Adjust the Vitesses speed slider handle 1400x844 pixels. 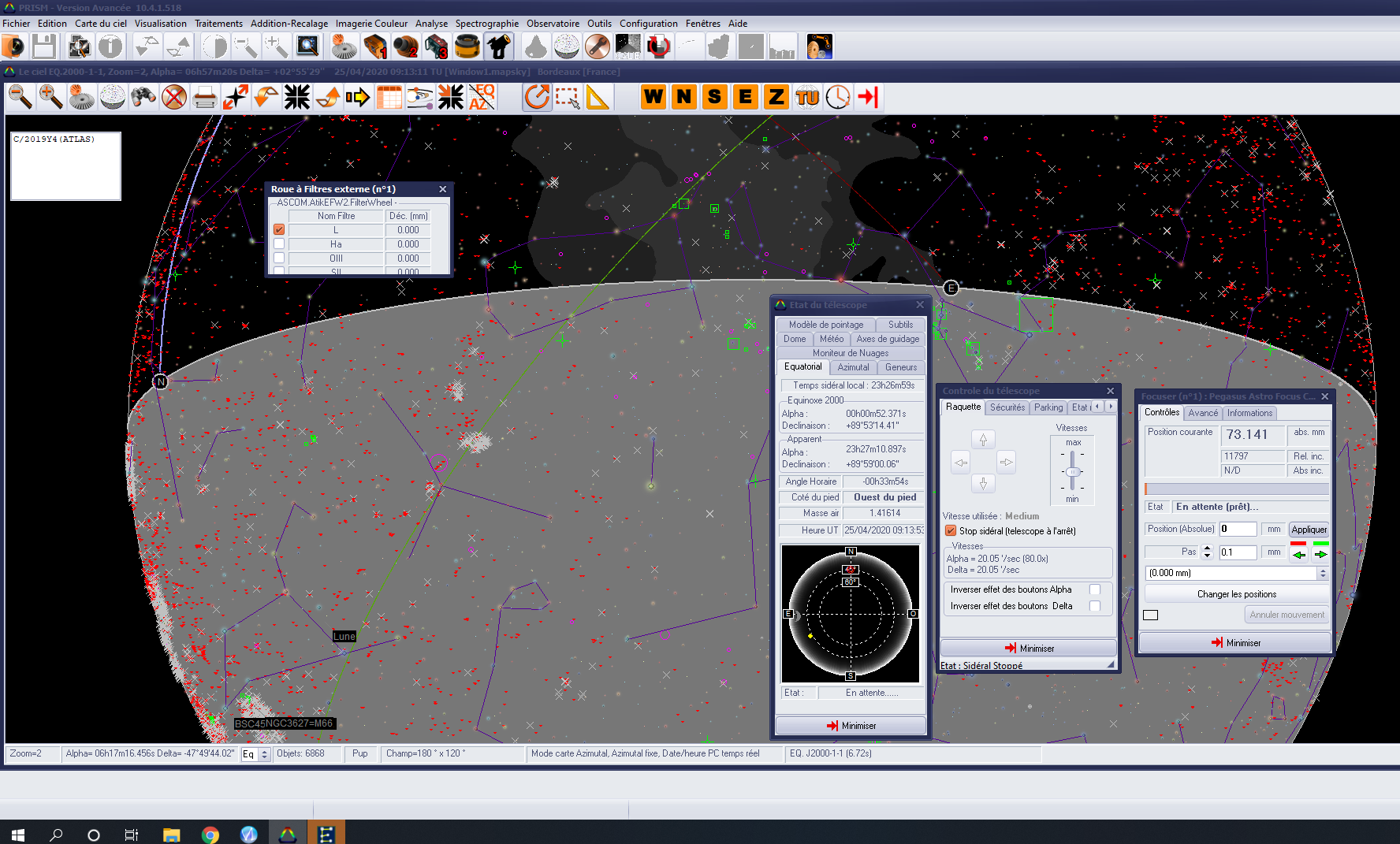[1072, 472]
